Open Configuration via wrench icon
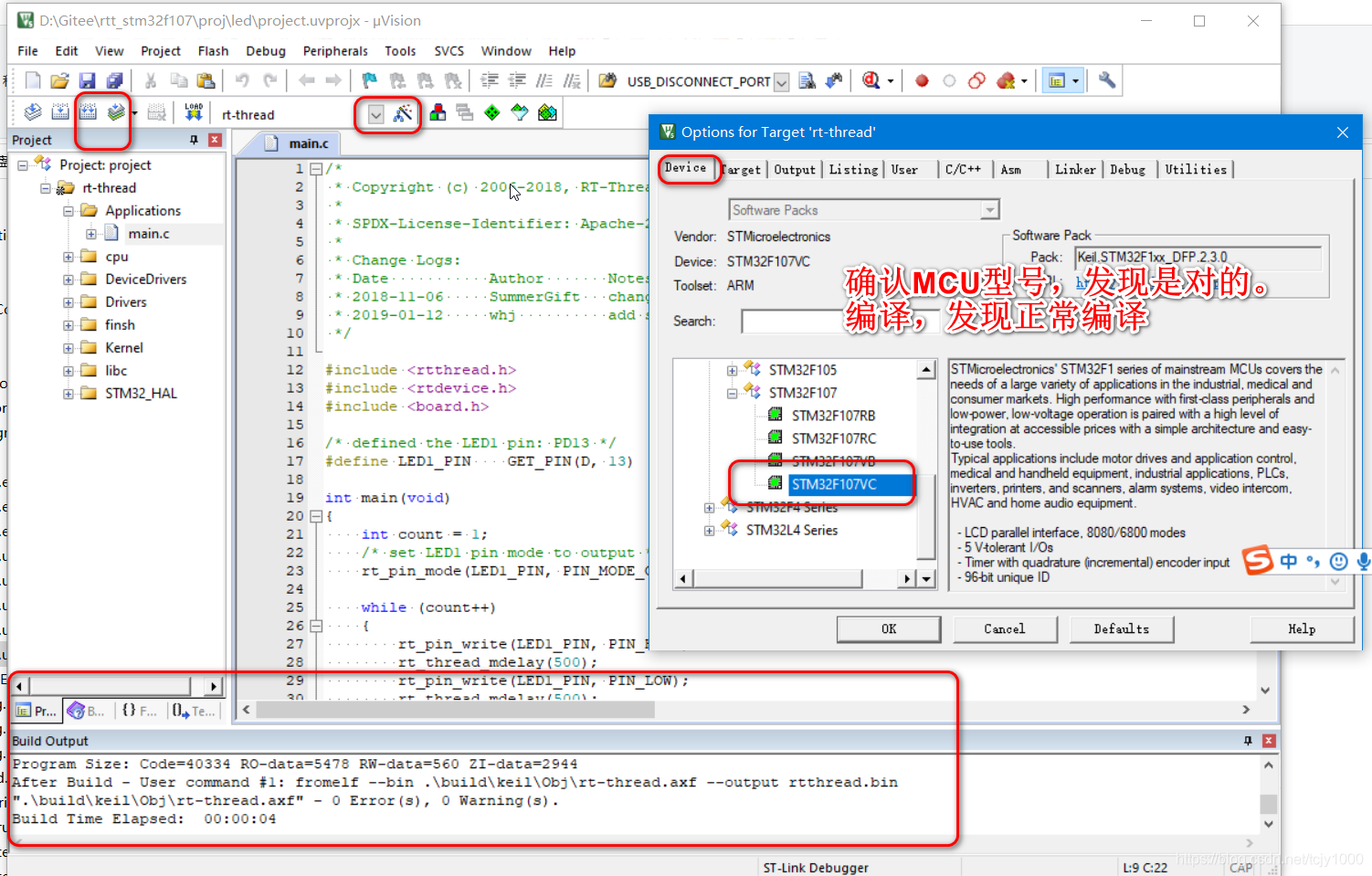1372x876 pixels. (x=1107, y=80)
